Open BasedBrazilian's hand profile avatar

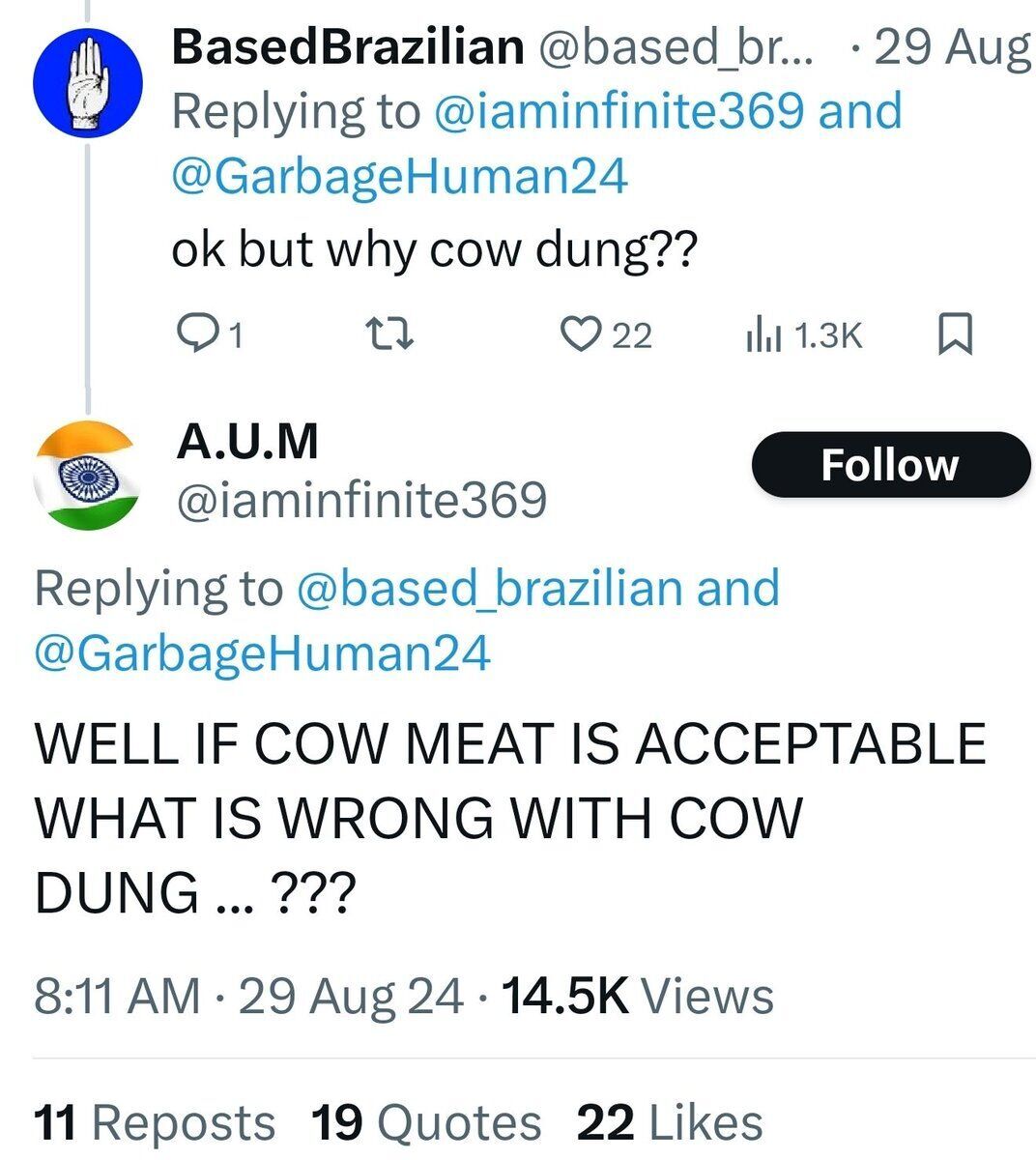coord(89,82)
